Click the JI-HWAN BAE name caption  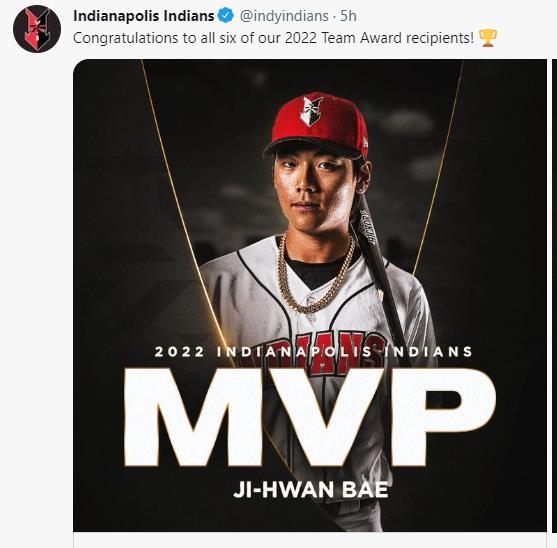pos(311,490)
